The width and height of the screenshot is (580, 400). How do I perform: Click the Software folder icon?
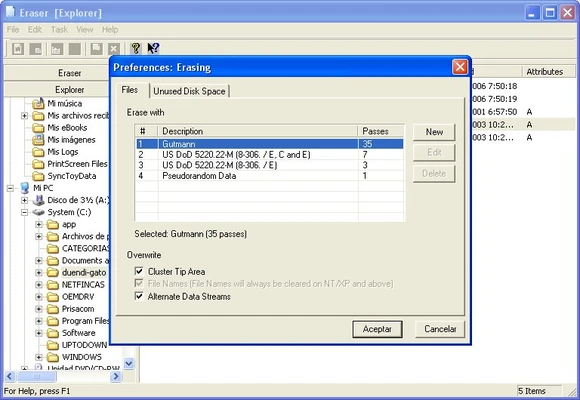tap(53, 333)
